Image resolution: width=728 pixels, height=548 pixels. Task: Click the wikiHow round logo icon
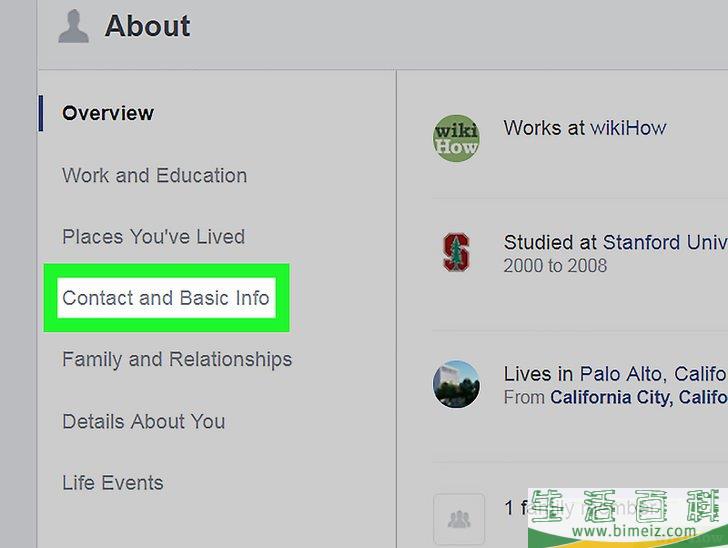point(456,138)
